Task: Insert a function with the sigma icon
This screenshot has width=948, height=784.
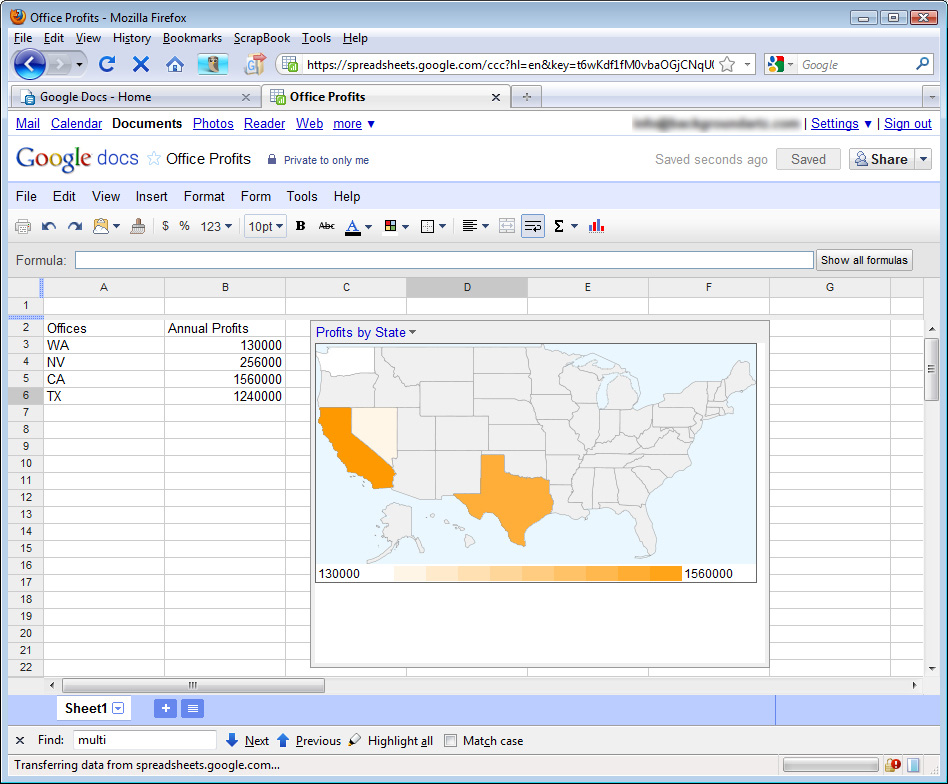Action: coord(559,226)
